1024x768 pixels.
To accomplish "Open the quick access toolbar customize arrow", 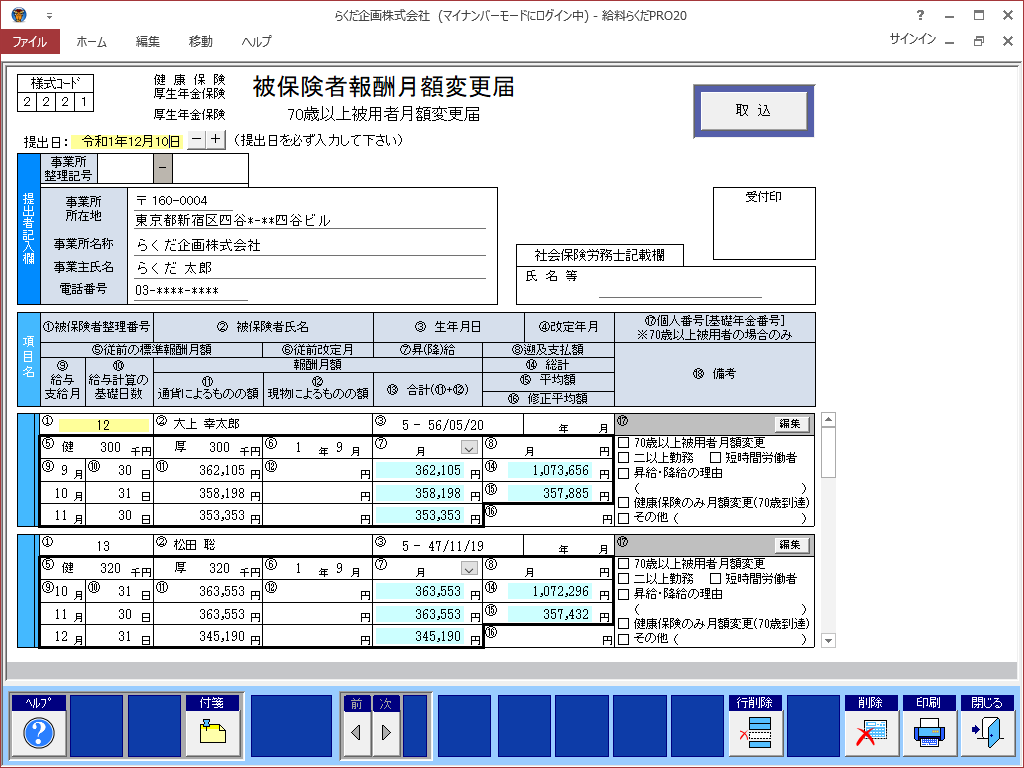I will click(x=49, y=16).
